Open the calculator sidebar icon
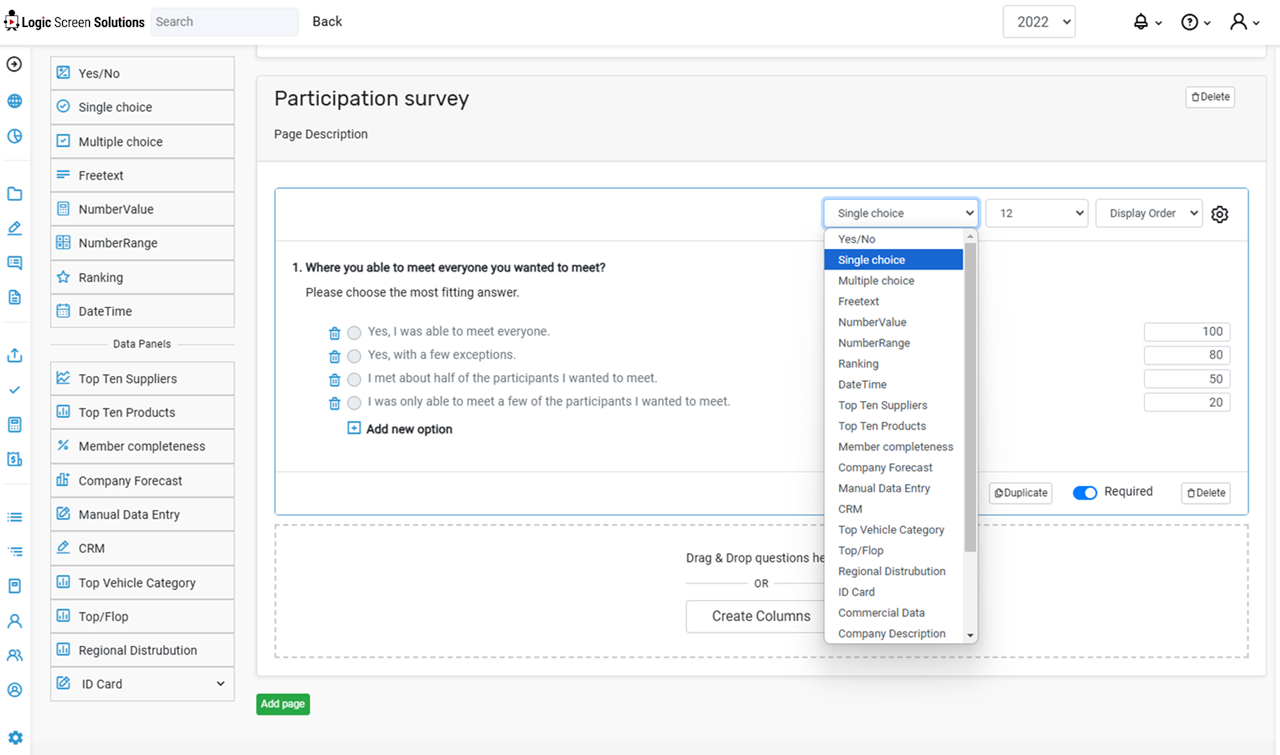The height and width of the screenshot is (755, 1280). pos(14,425)
